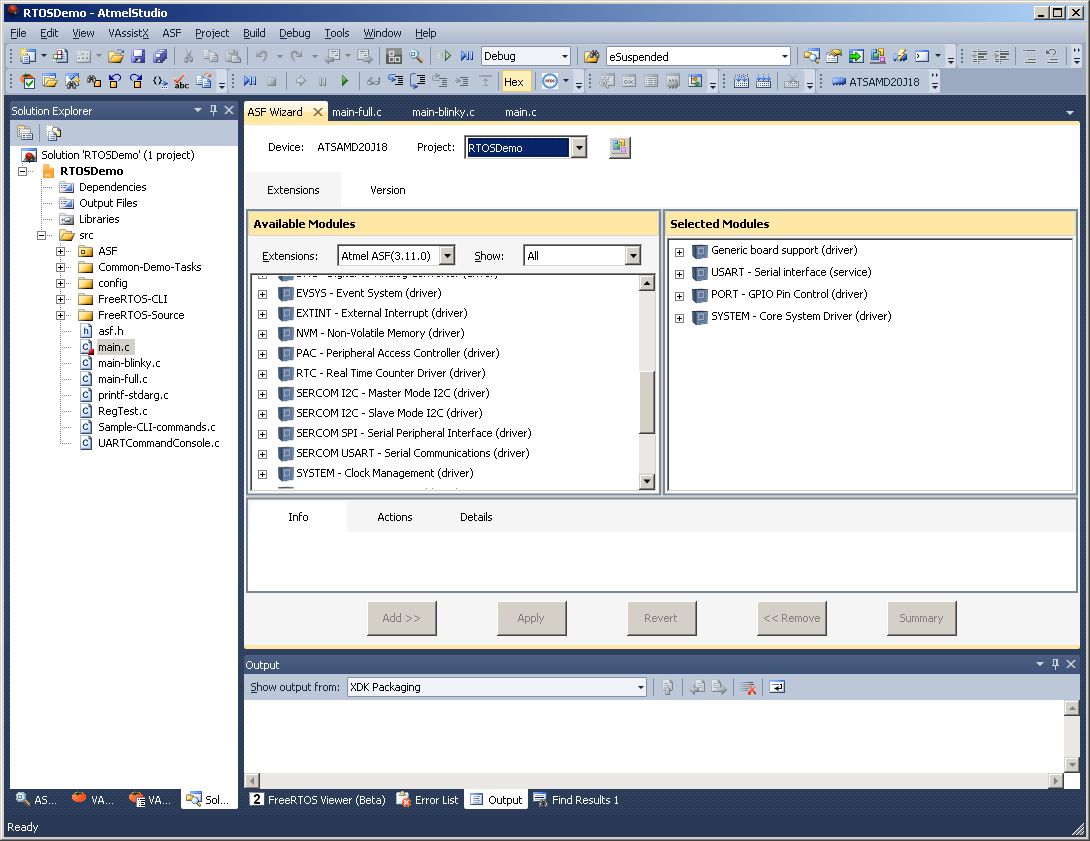Click the Step Into debug icon
Screen dimensions: 1090x841
click(396, 81)
